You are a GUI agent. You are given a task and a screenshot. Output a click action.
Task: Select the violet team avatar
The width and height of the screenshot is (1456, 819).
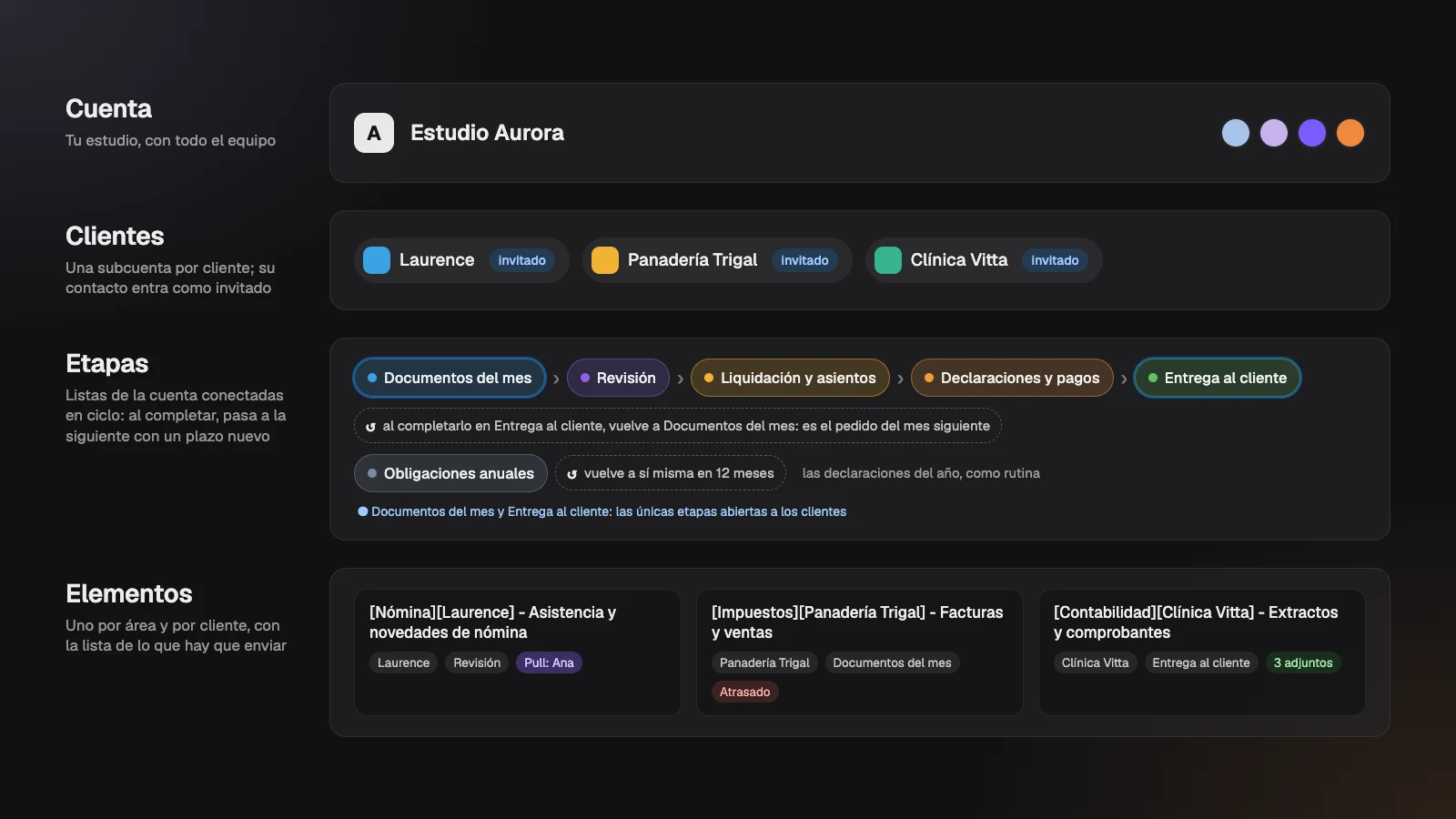pos(1312,133)
